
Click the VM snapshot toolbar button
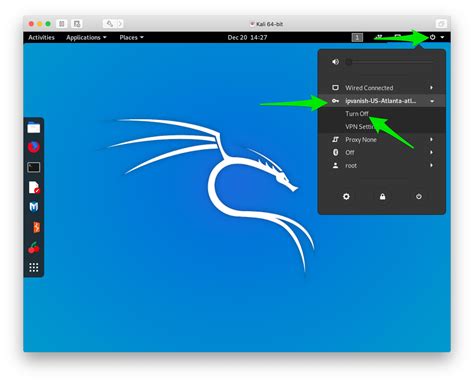[x=77, y=24]
